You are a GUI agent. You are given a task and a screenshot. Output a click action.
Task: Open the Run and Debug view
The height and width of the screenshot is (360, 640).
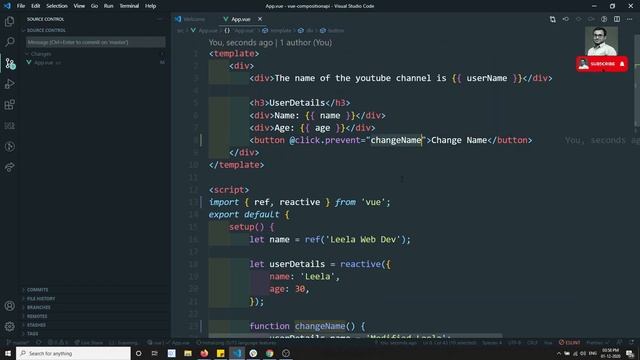point(9,84)
